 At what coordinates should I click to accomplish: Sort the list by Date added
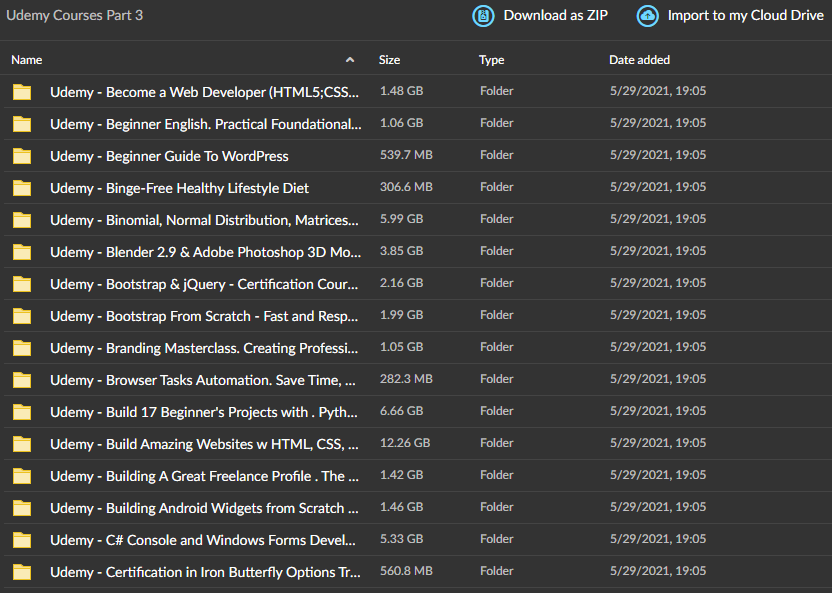pyautogui.click(x=639, y=60)
